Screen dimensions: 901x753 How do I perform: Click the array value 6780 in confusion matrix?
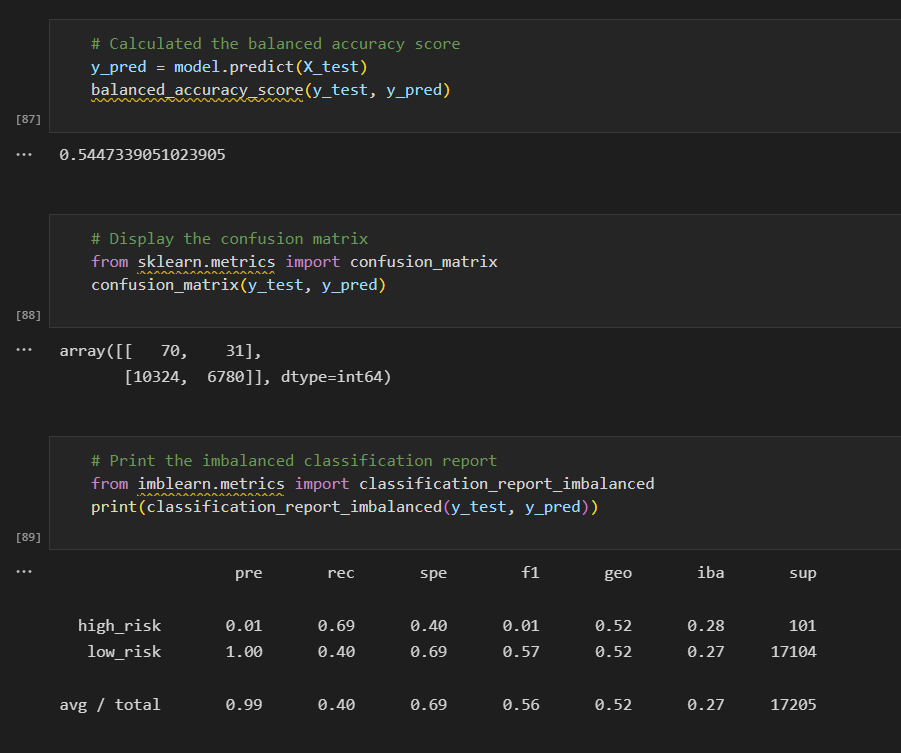point(226,376)
